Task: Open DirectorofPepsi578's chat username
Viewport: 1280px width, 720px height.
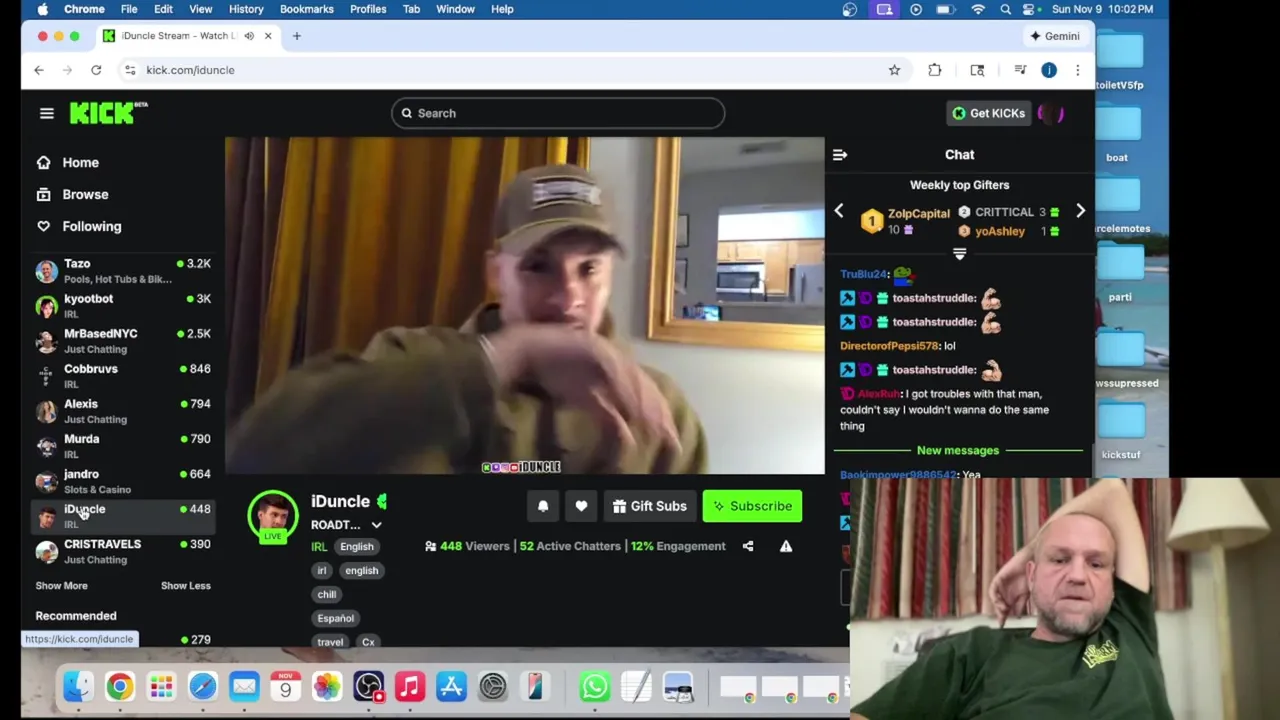Action: [889, 346]
